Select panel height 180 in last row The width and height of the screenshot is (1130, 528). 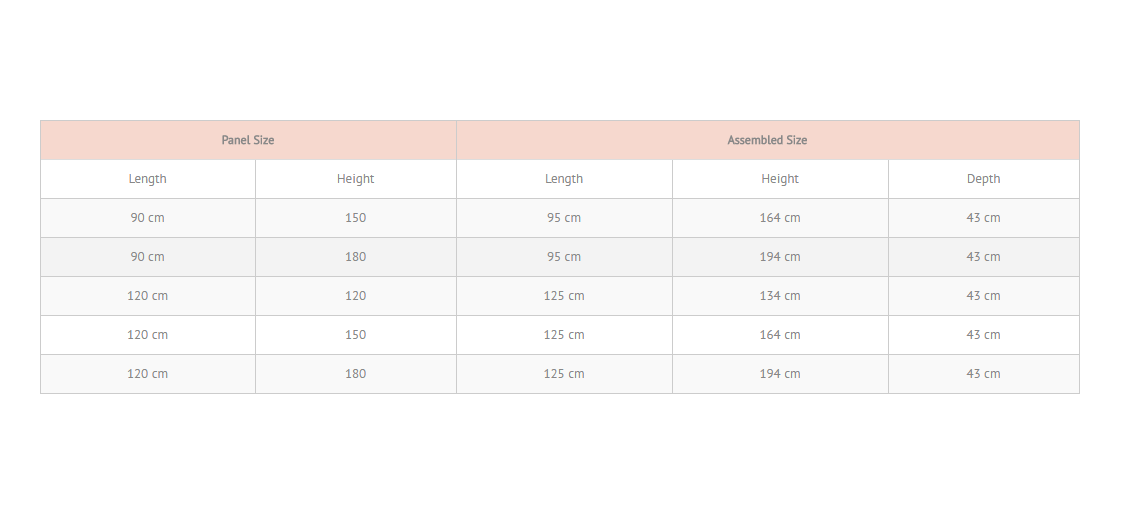click(355, 373)
